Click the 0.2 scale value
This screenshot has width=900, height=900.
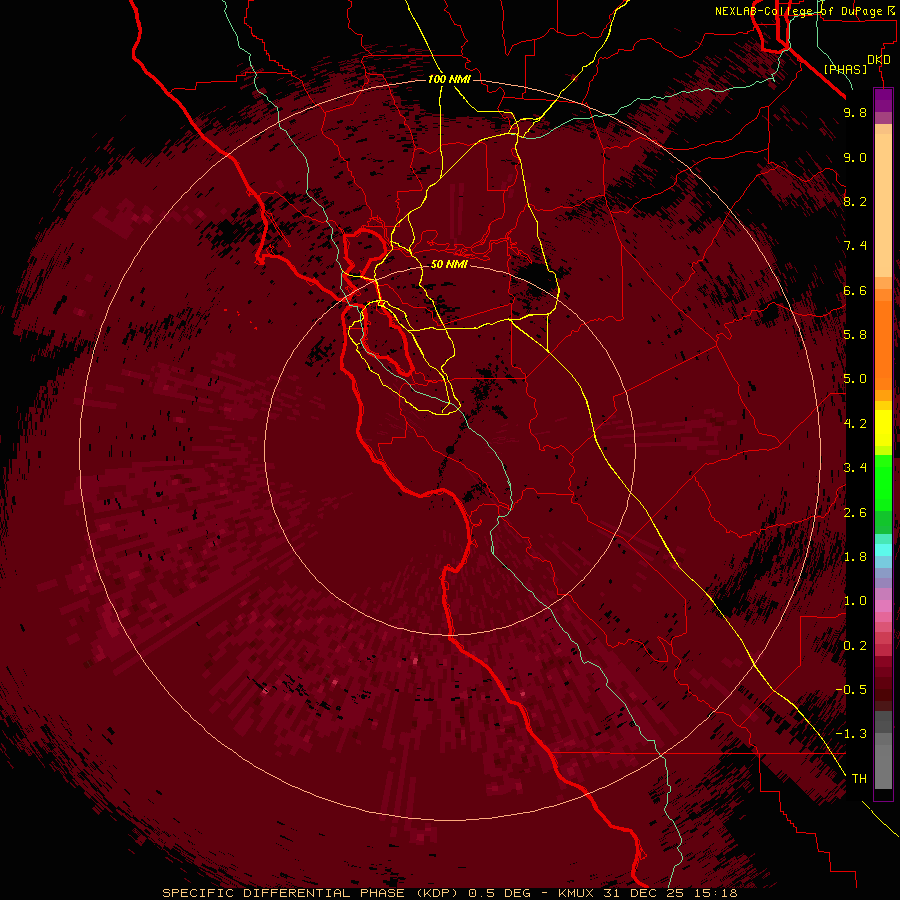pyautogui.click(x=855, y=646)
